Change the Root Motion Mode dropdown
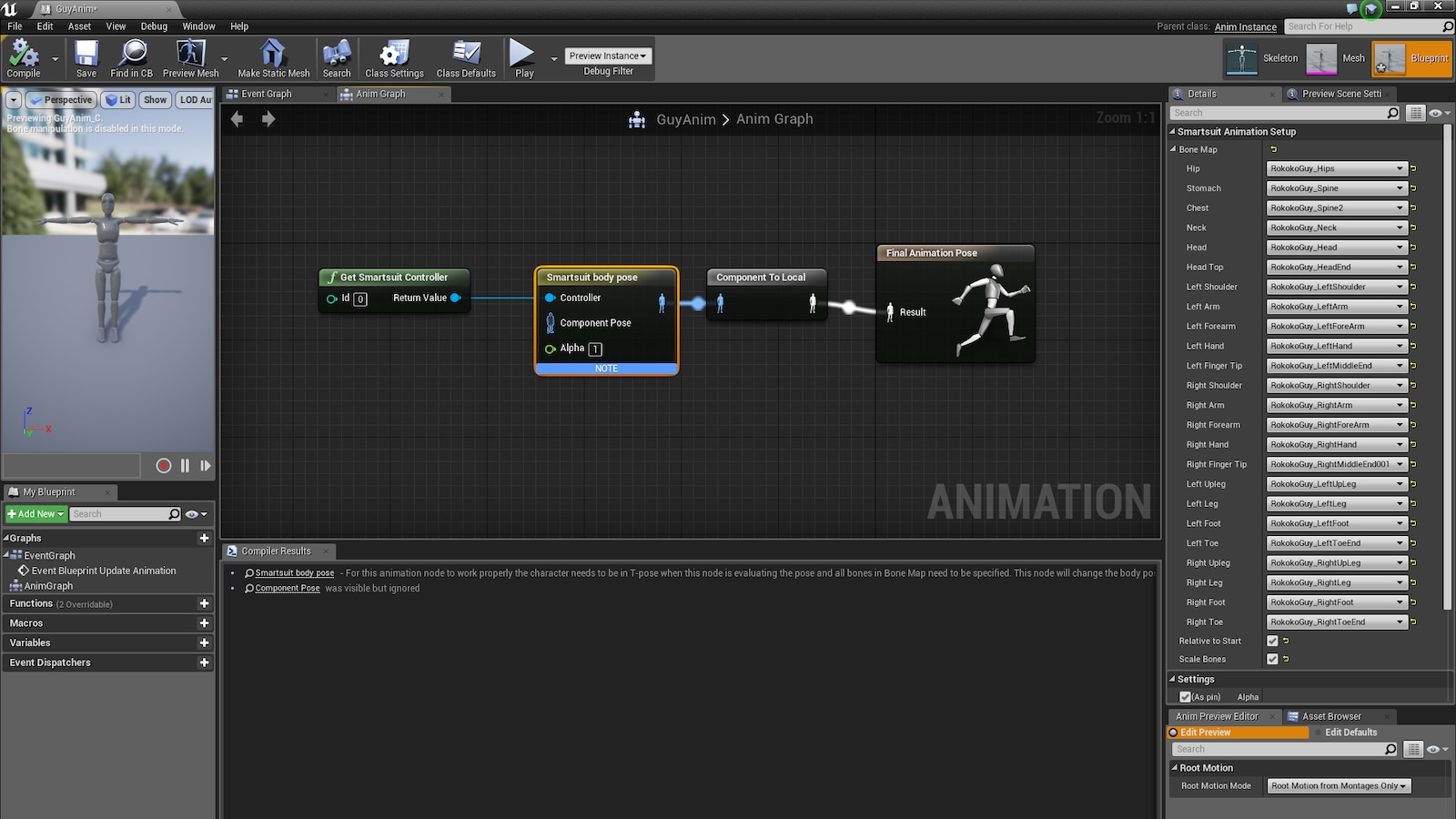 tap(1338, 785)
